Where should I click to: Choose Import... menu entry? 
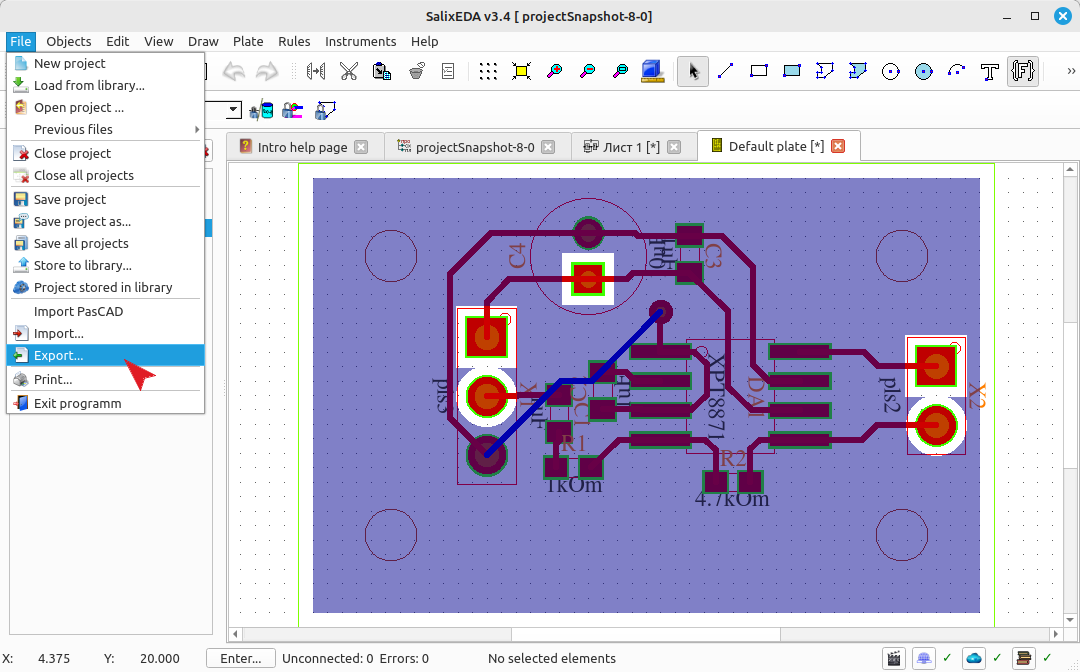pyautogui.click(x=105, y=334)
